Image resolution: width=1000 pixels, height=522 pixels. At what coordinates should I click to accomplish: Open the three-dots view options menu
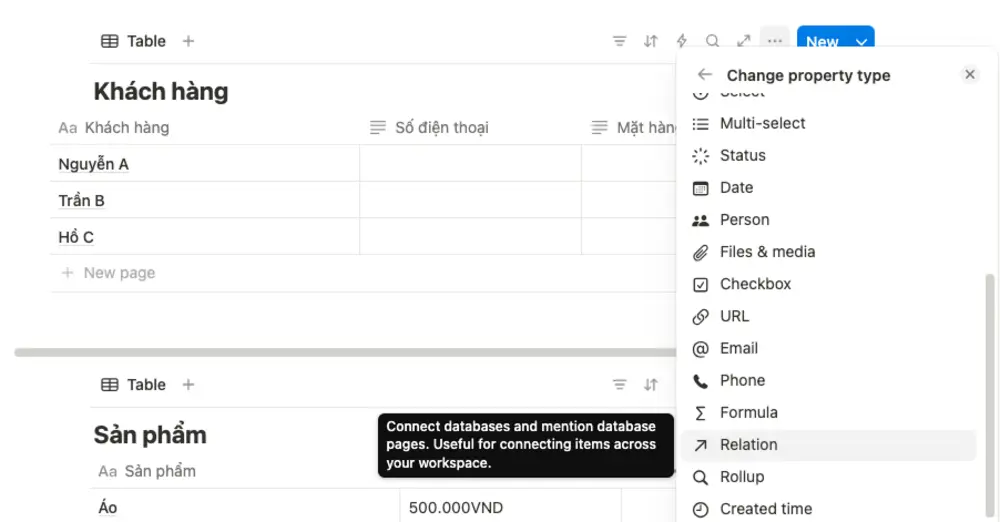(x=775, y=41)
